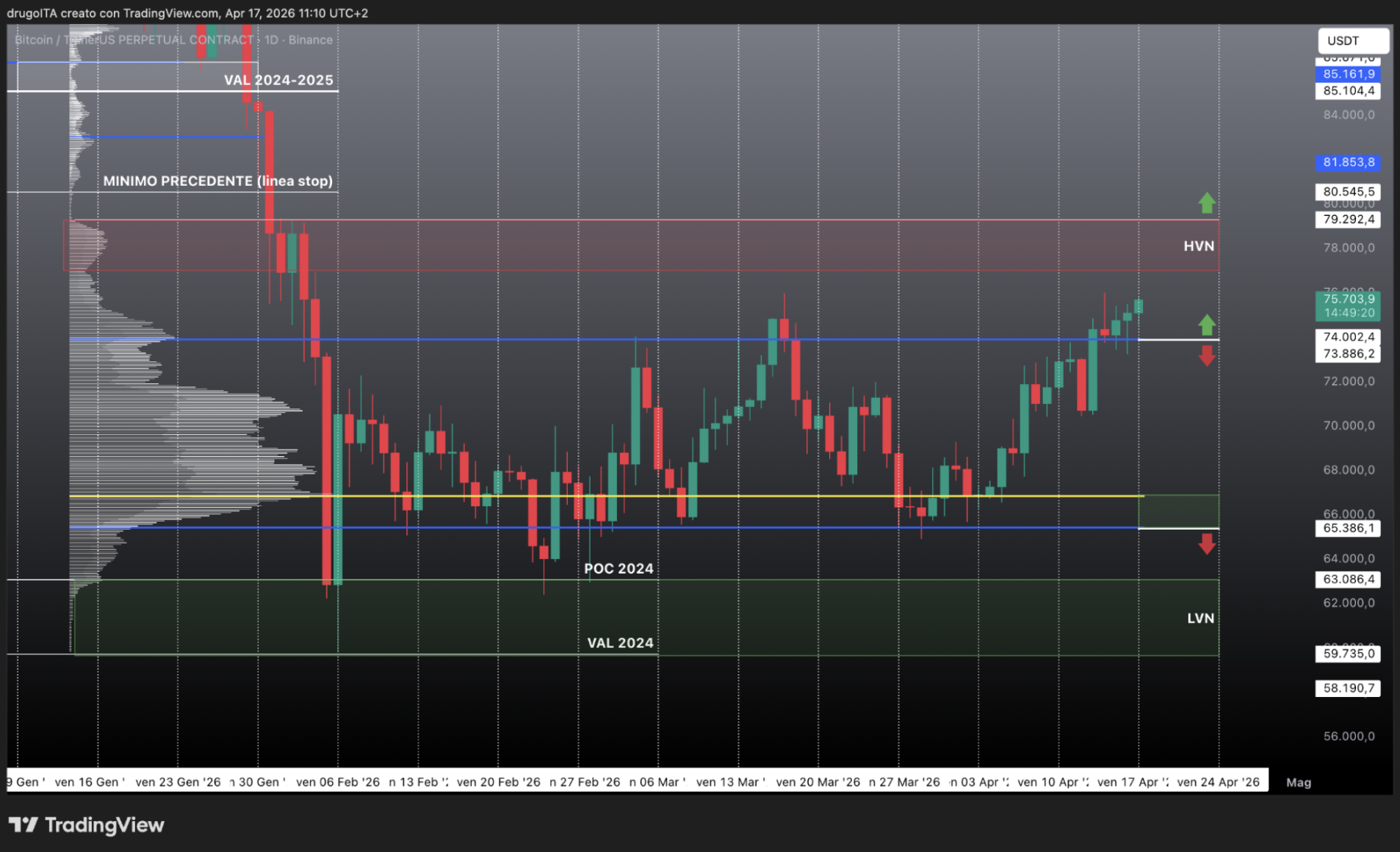1400x852 pixels.
Task: Click the 62.000,0 axis value
Action: [1349, 603]
